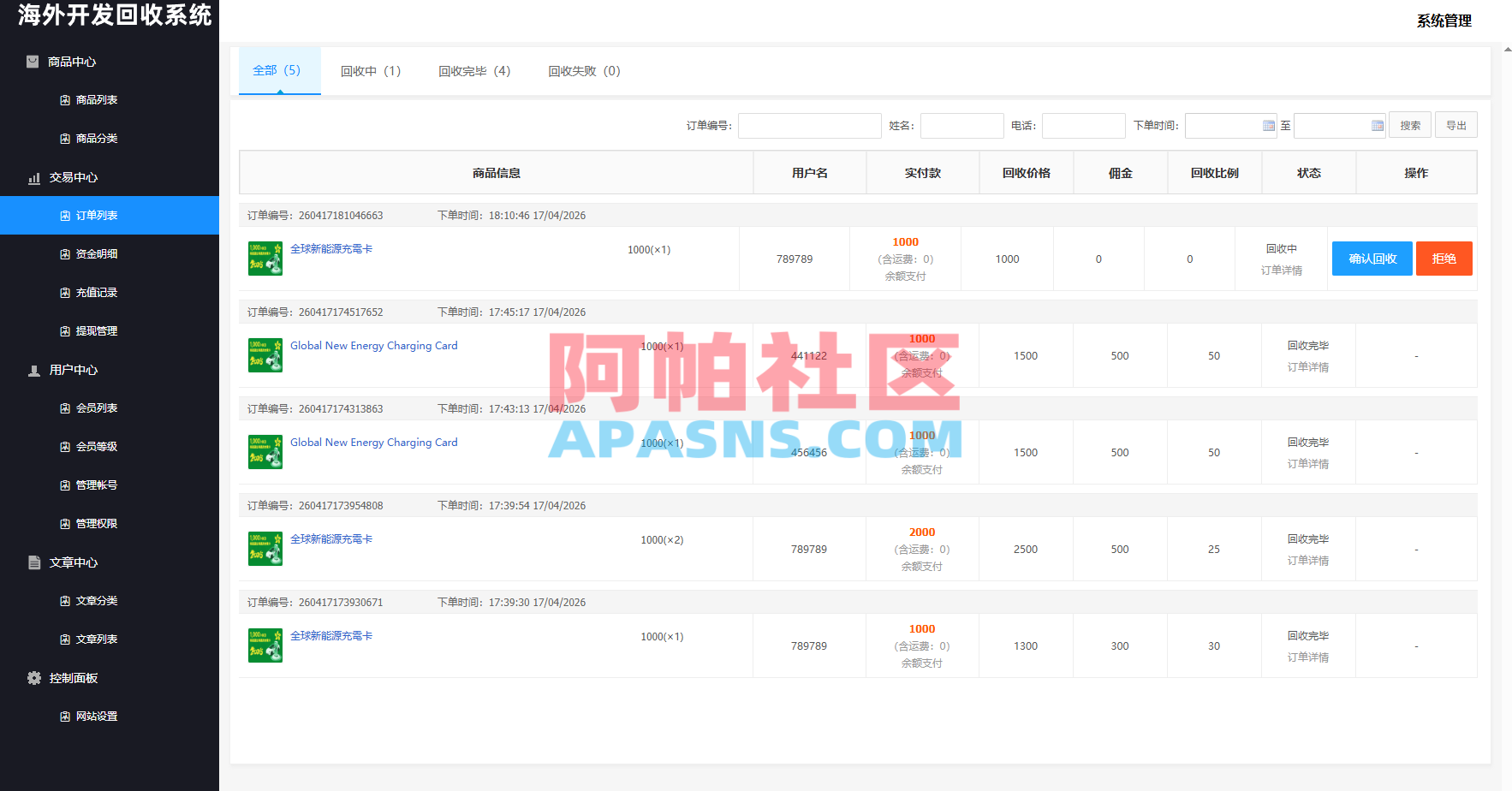Click the icon beside 会员列表
The image size is (1512, 791).
(x=65, y=408)
